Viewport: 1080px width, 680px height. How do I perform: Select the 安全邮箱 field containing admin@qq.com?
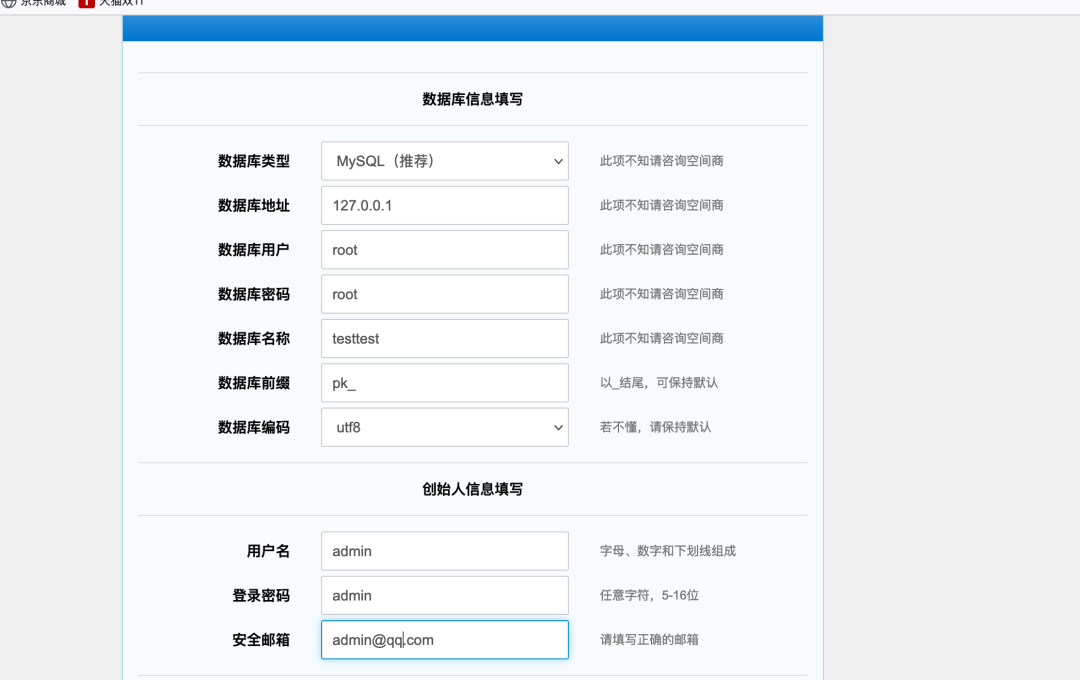(444, 639)
